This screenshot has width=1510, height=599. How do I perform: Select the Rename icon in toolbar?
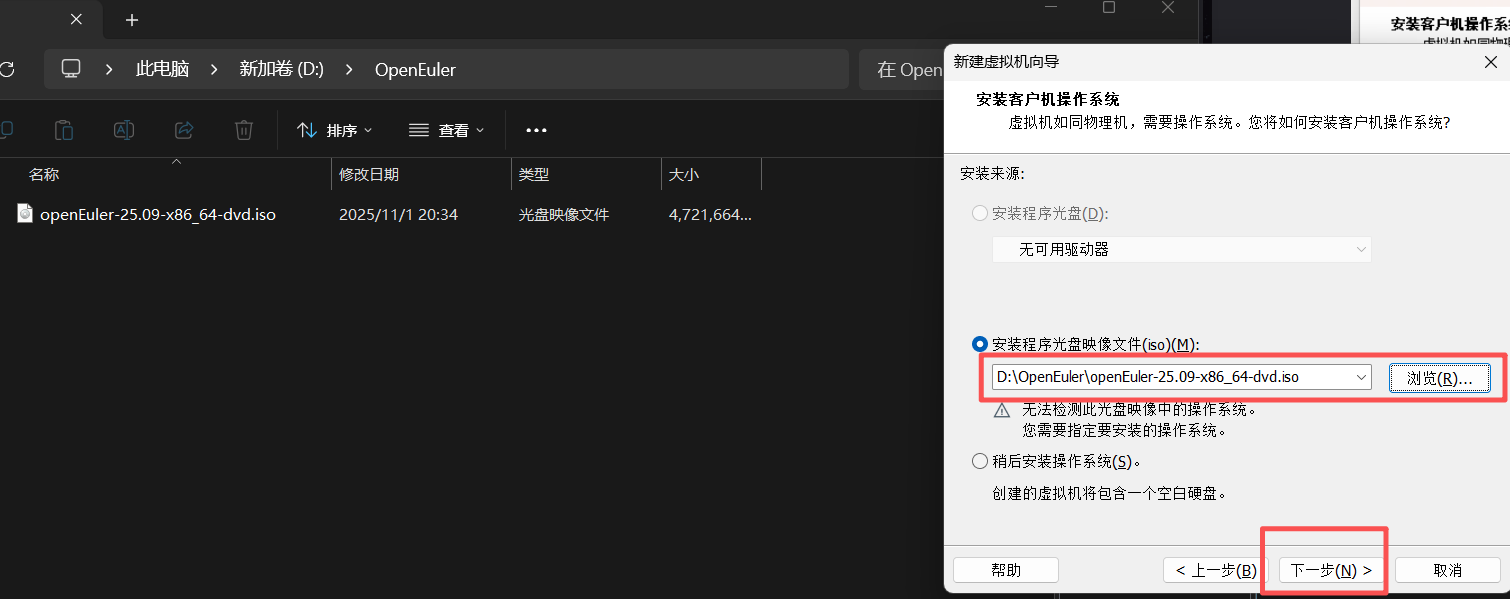point(123,130)
